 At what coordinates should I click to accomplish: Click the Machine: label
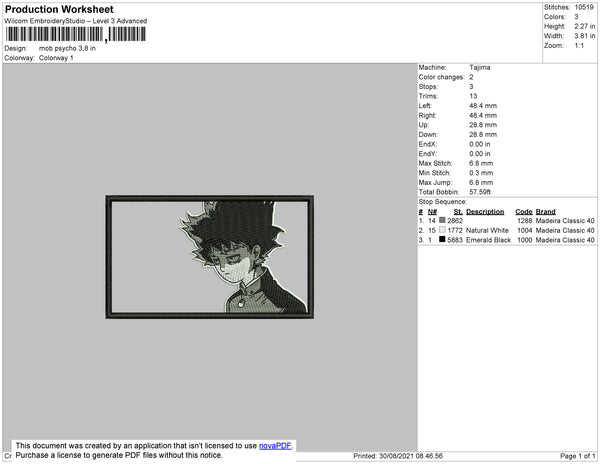[x=432, y=67]
